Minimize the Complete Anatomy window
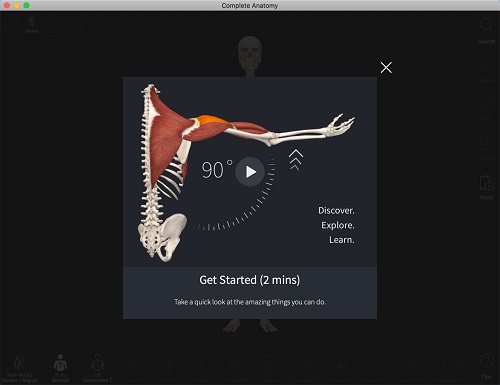This screenshot has width=500, height=385. [x=17, y=5]
